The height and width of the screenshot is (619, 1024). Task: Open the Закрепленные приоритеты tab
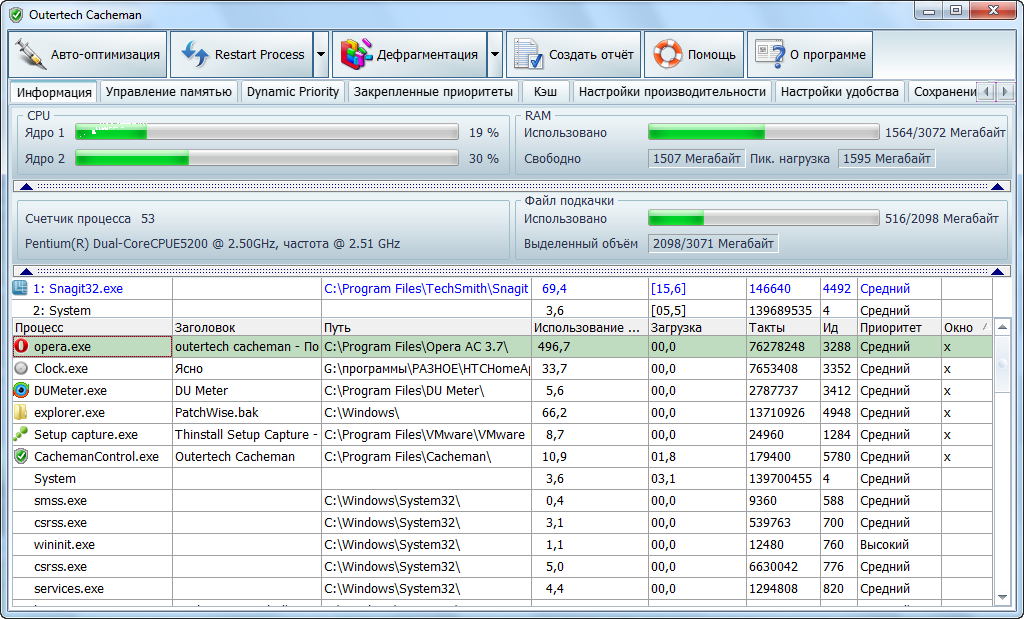click(x=433, y=91)
